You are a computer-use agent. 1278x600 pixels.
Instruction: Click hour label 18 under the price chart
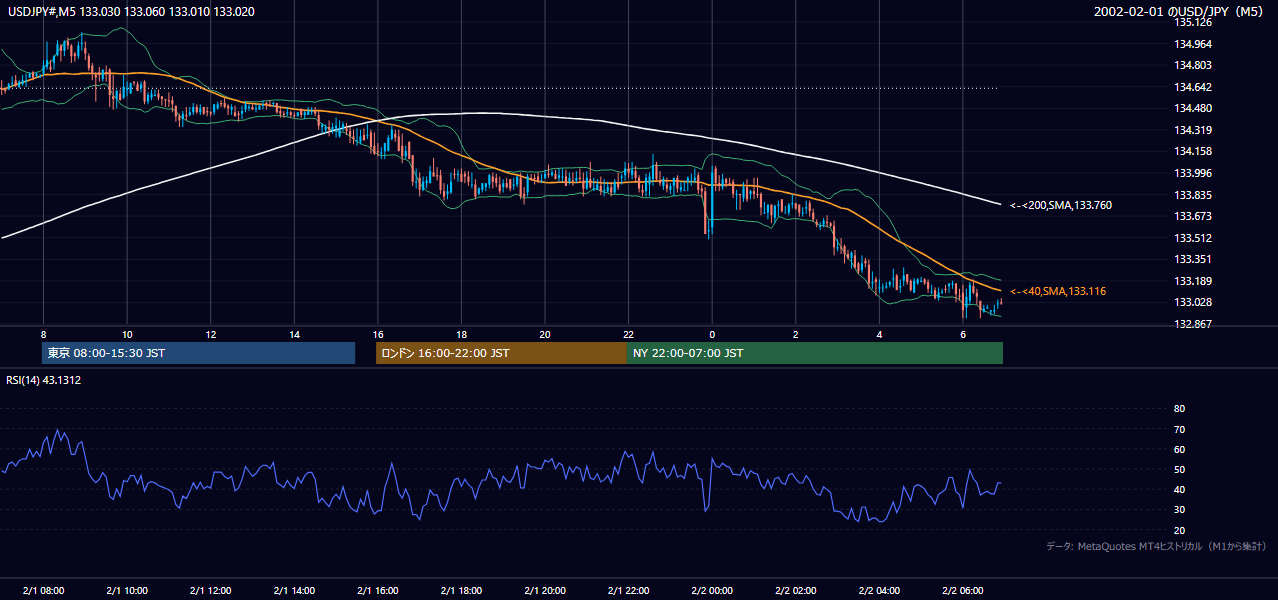pyautogui.click(x=461, y=334)
